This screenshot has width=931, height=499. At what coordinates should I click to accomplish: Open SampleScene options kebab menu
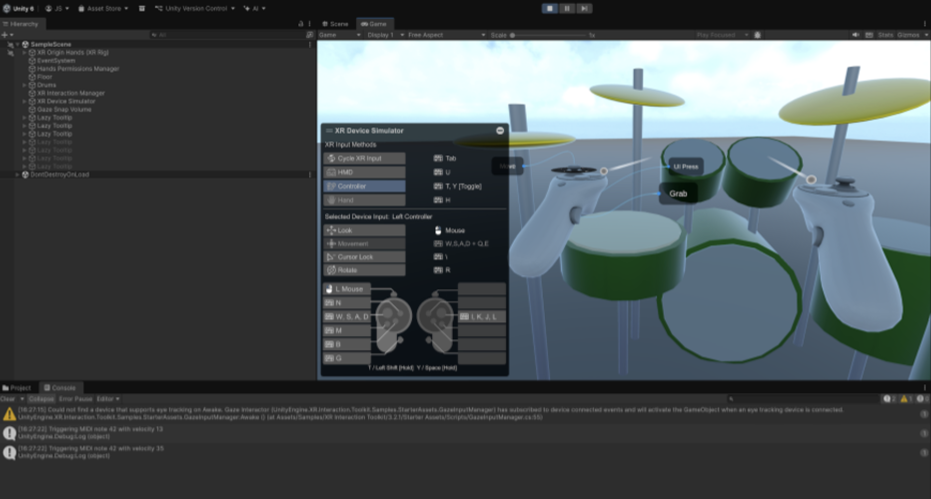click(309, 45)
